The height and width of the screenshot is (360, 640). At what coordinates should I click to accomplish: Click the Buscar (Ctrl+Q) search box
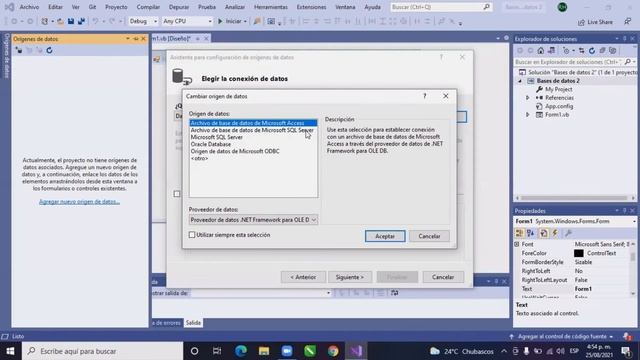pyautogui.click(x=441, y=7)
